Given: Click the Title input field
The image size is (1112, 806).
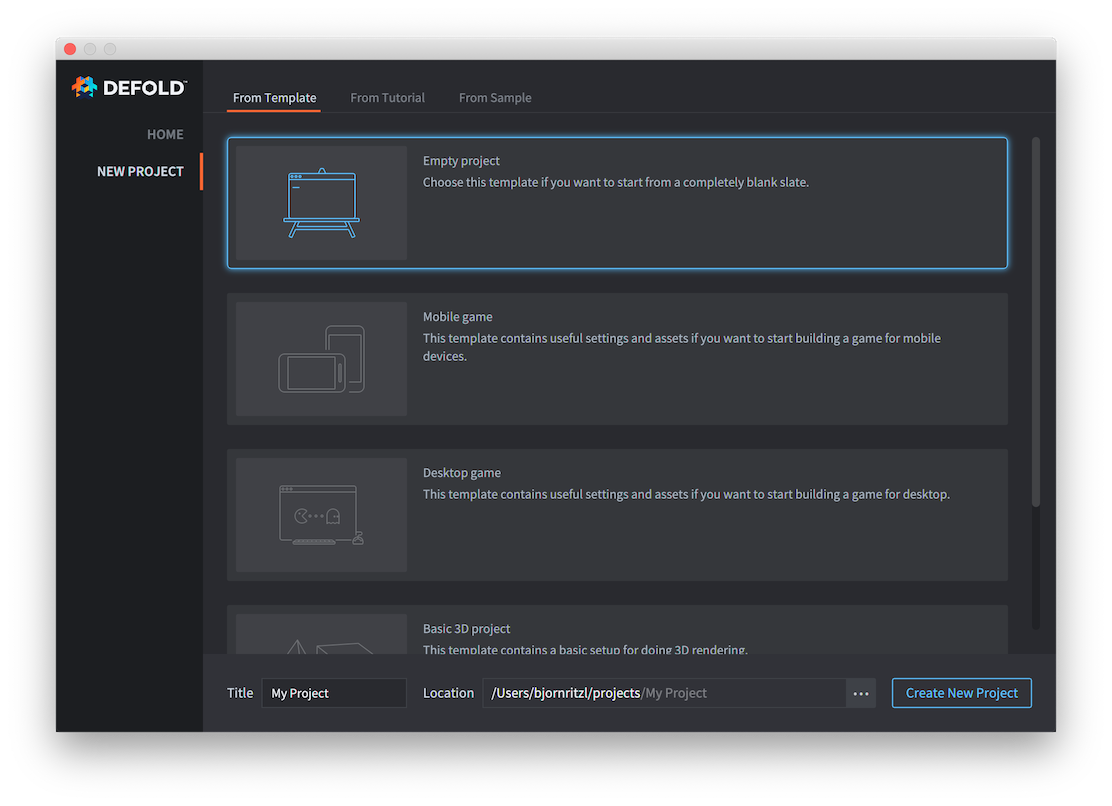Looking at the screenshot, I should (x=334, y=693).
